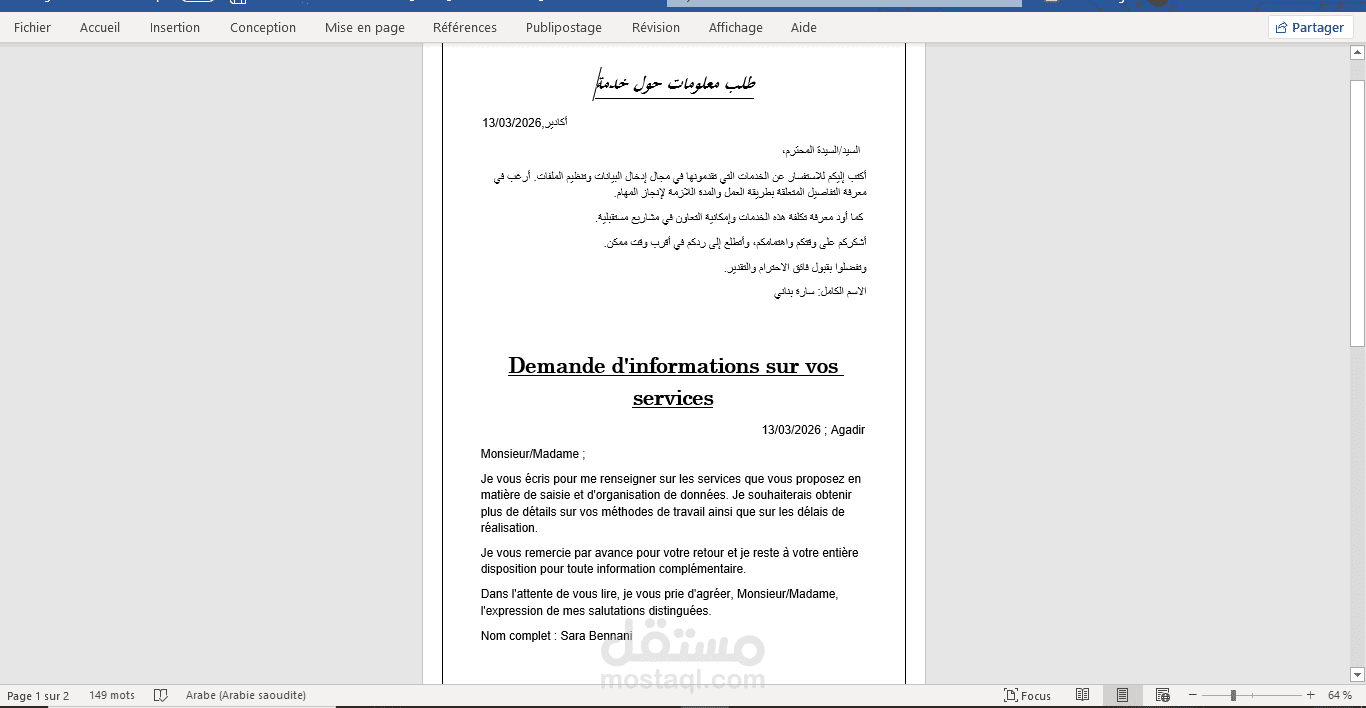Open the Aide tab
This screenshot has width=1366, height=708.
pos(804,27)
